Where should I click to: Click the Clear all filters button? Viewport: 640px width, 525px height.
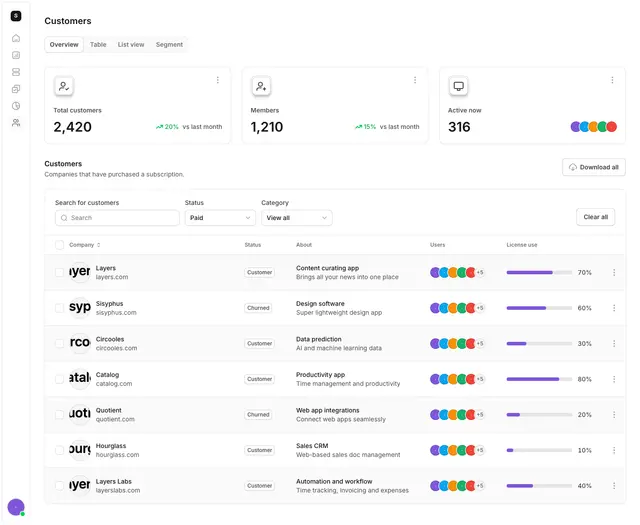coord(596,217)
